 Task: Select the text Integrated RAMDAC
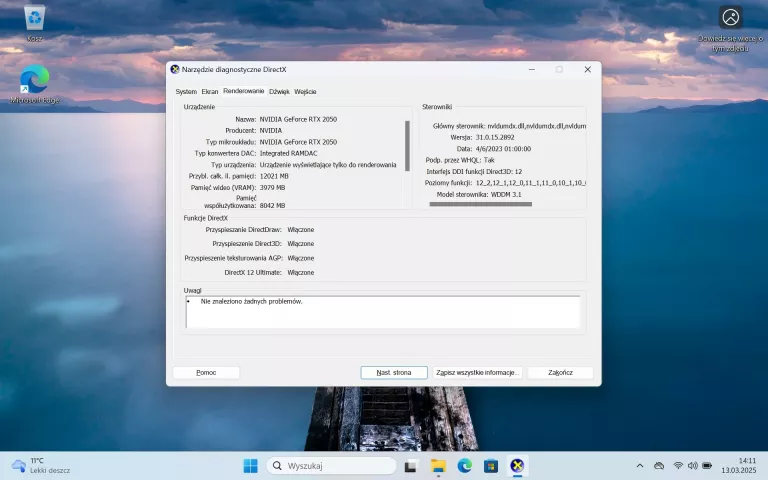pos(288,153)
